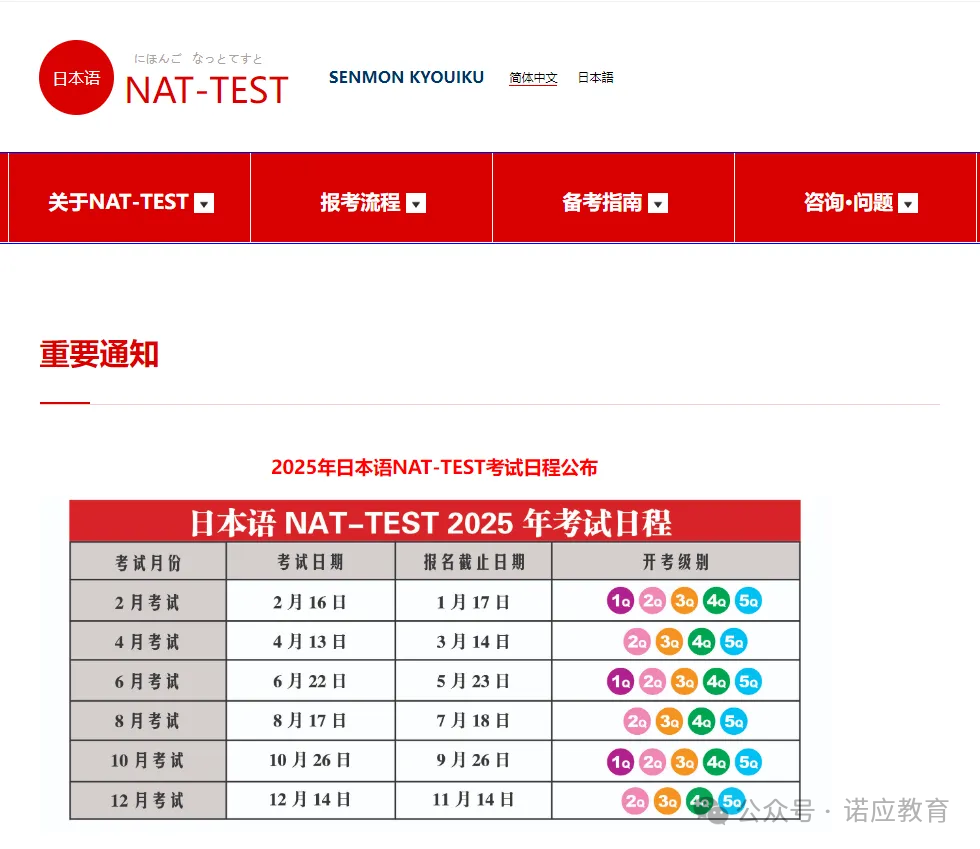Viewport: 980px width, 849px height.
Task: Click the 12月14日 exam date cell
Action: tap(311, 800)
